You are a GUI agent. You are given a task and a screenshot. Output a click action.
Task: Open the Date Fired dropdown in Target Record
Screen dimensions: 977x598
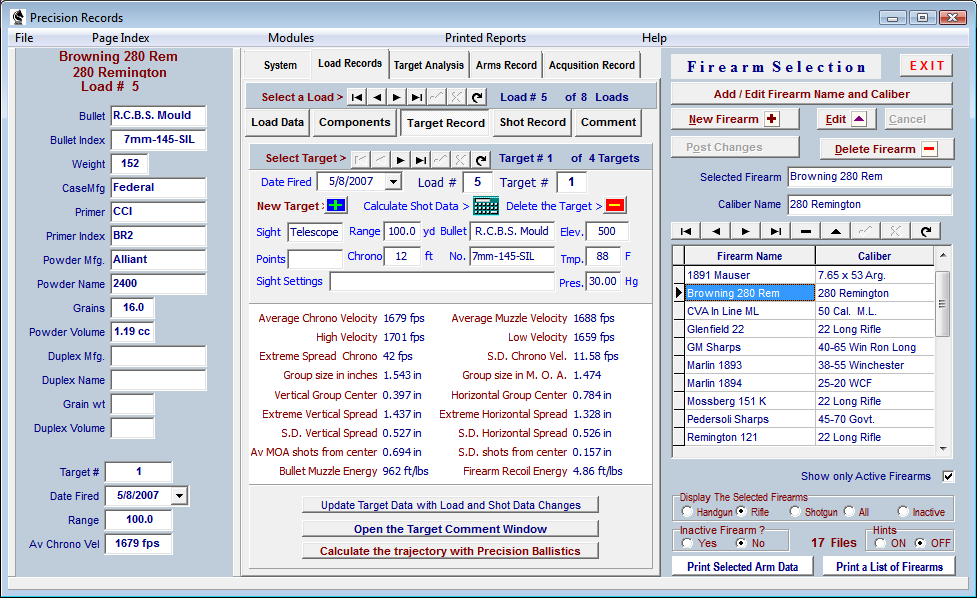pyautogui.click(x=393, y=182)
